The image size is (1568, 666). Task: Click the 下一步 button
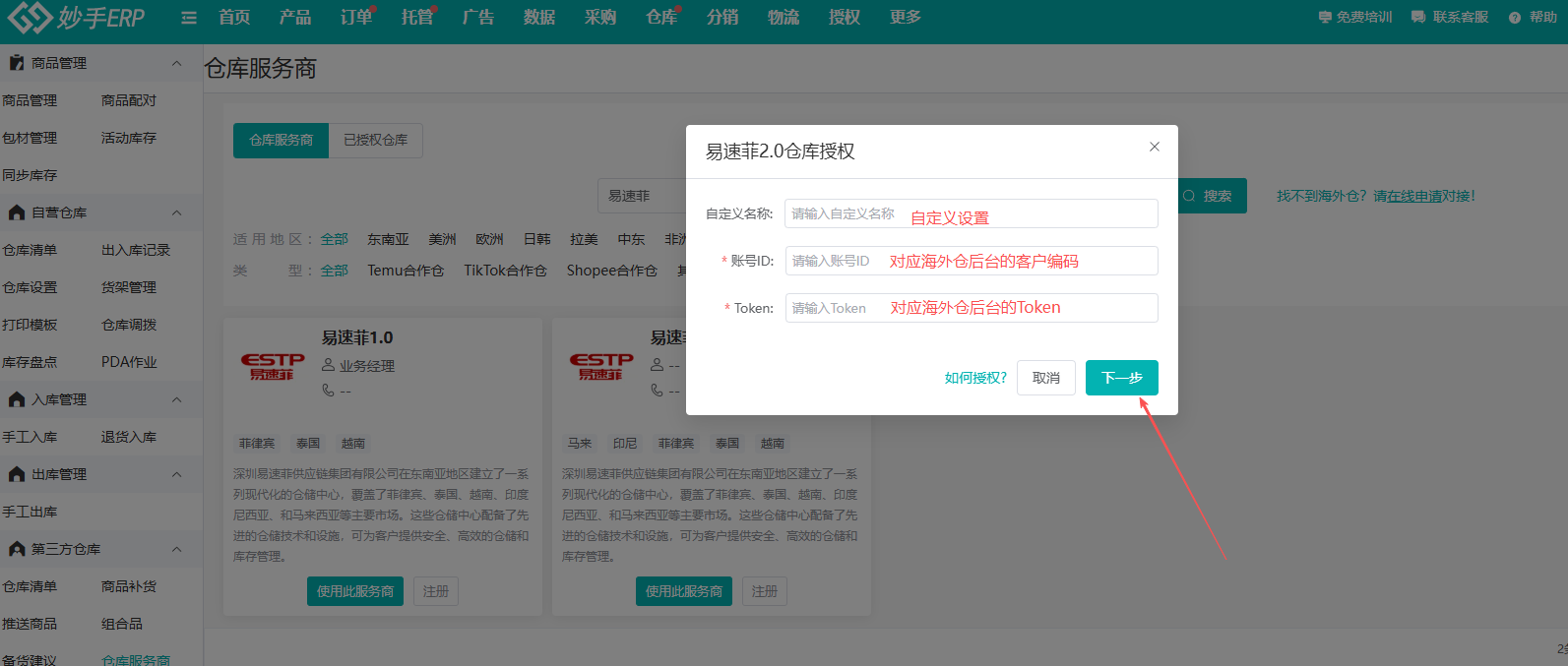(1122, 378)
